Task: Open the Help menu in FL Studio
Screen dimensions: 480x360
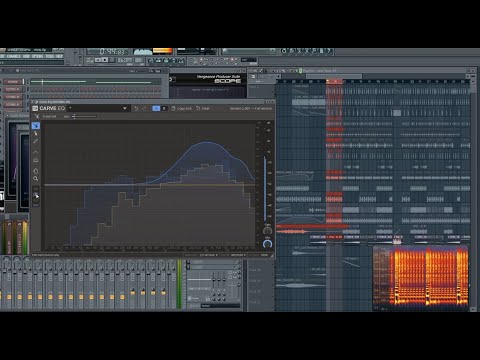Action: click(59, 56)
